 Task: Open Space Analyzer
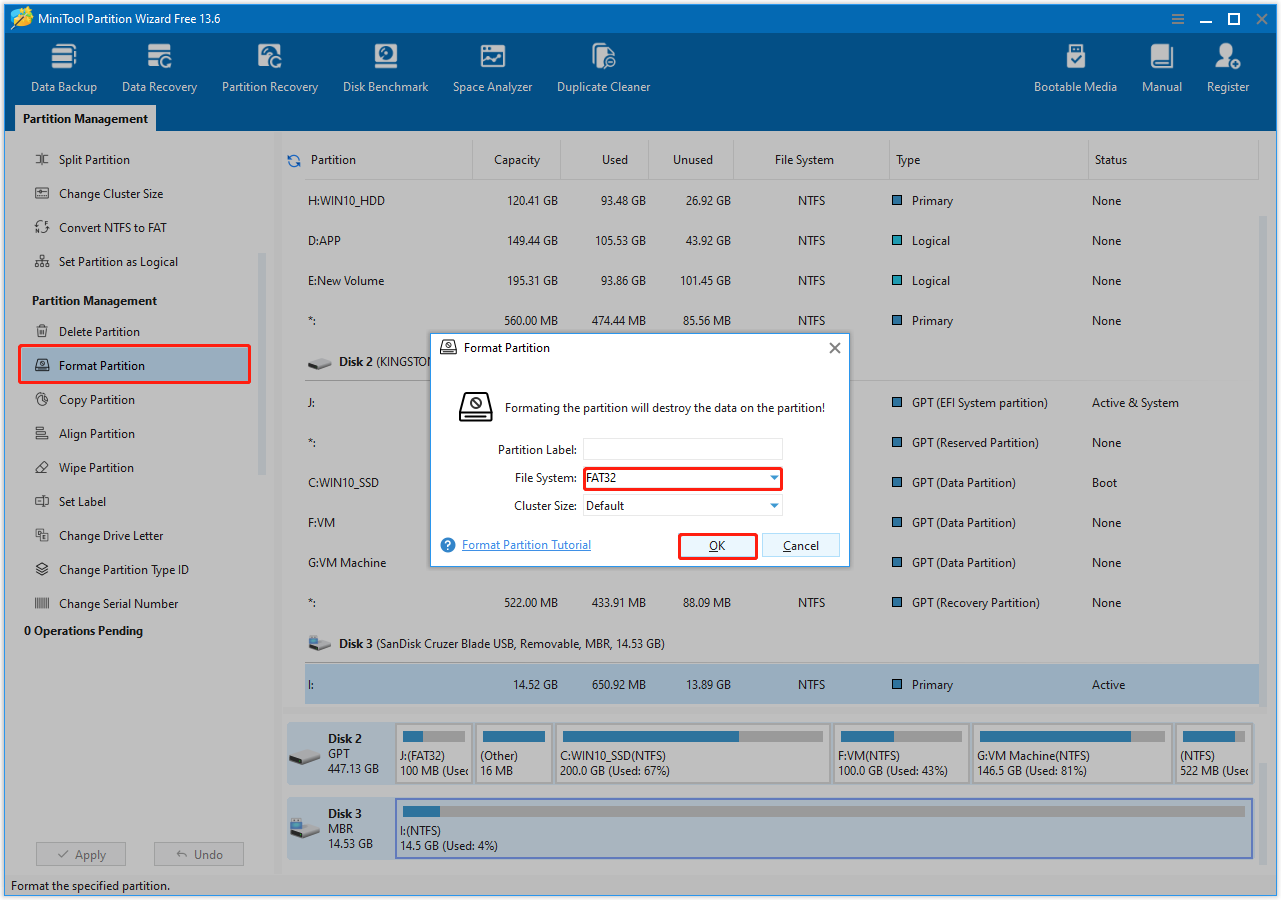(492, 68)
